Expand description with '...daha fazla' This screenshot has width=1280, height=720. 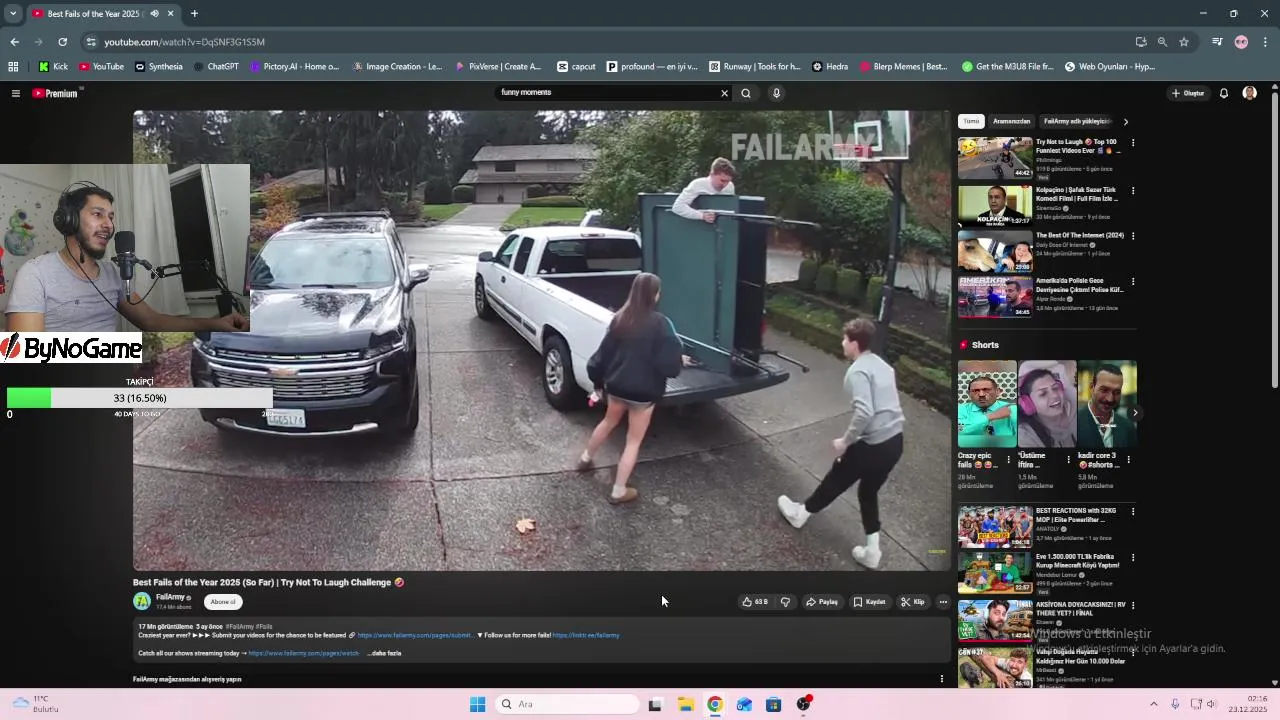[x=384, y=653]
